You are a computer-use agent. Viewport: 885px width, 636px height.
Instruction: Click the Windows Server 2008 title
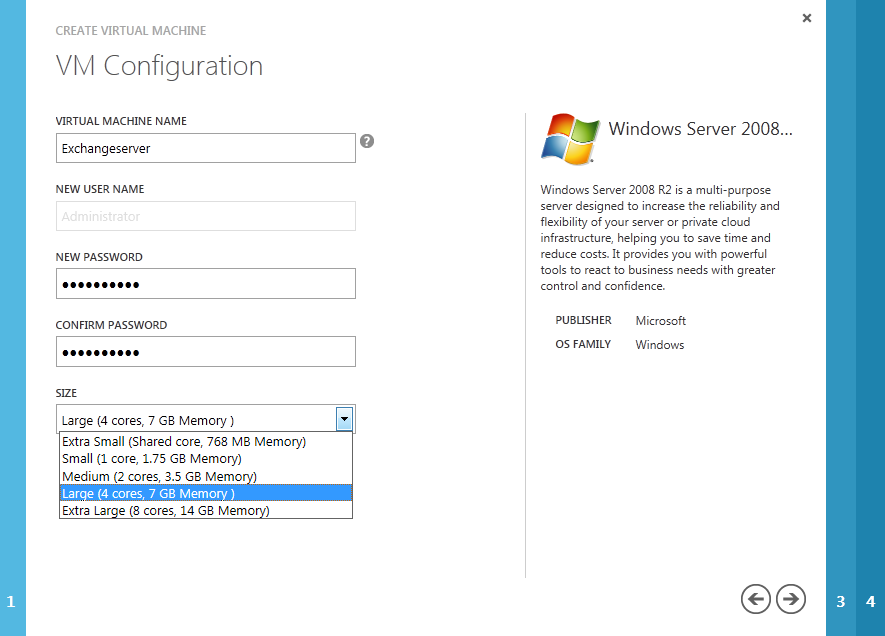pyautogui.click(x=700, y=129)
